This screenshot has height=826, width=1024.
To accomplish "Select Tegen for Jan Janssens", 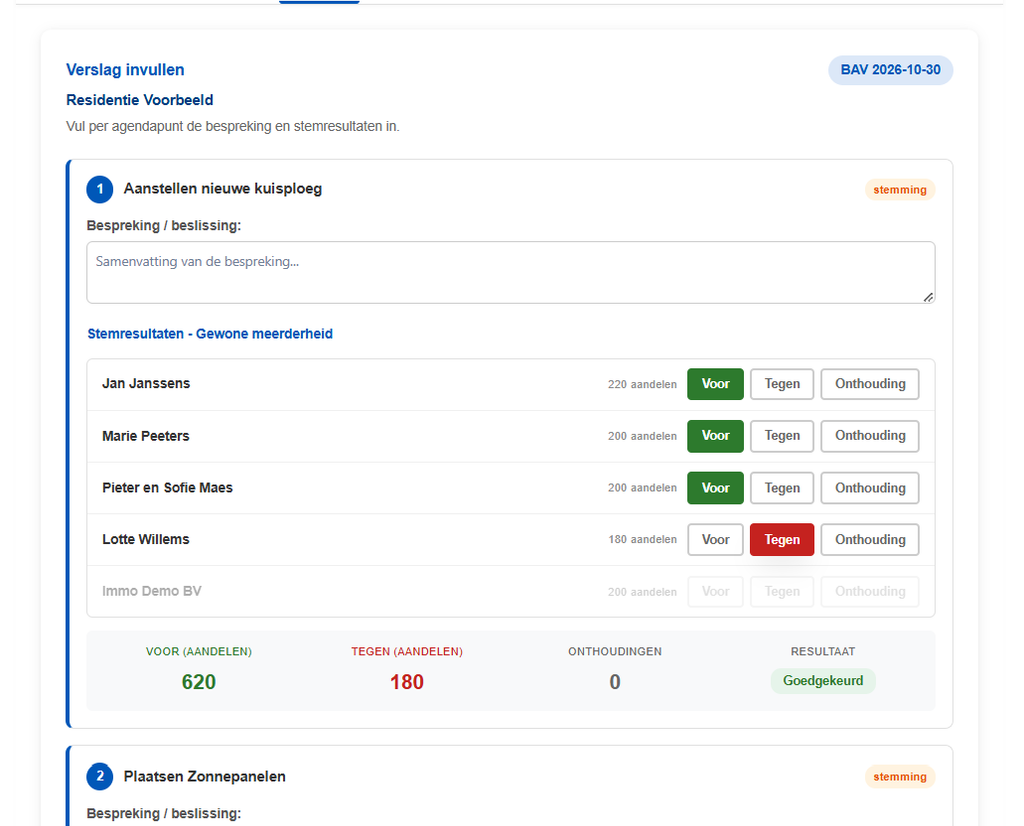I will pyautogui.click(x=782, y=384).
